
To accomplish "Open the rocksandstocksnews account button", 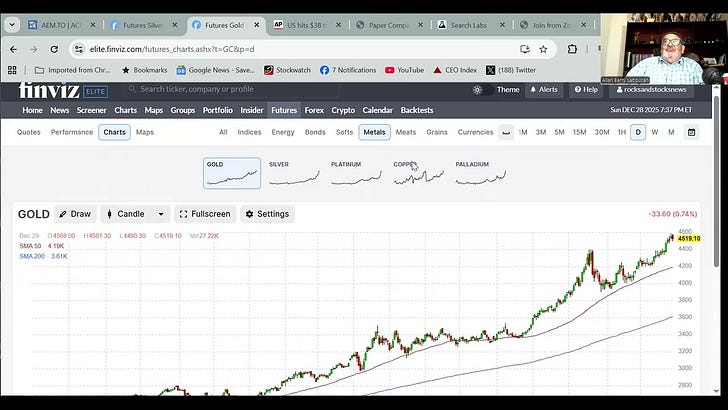I will click(651, 90).
